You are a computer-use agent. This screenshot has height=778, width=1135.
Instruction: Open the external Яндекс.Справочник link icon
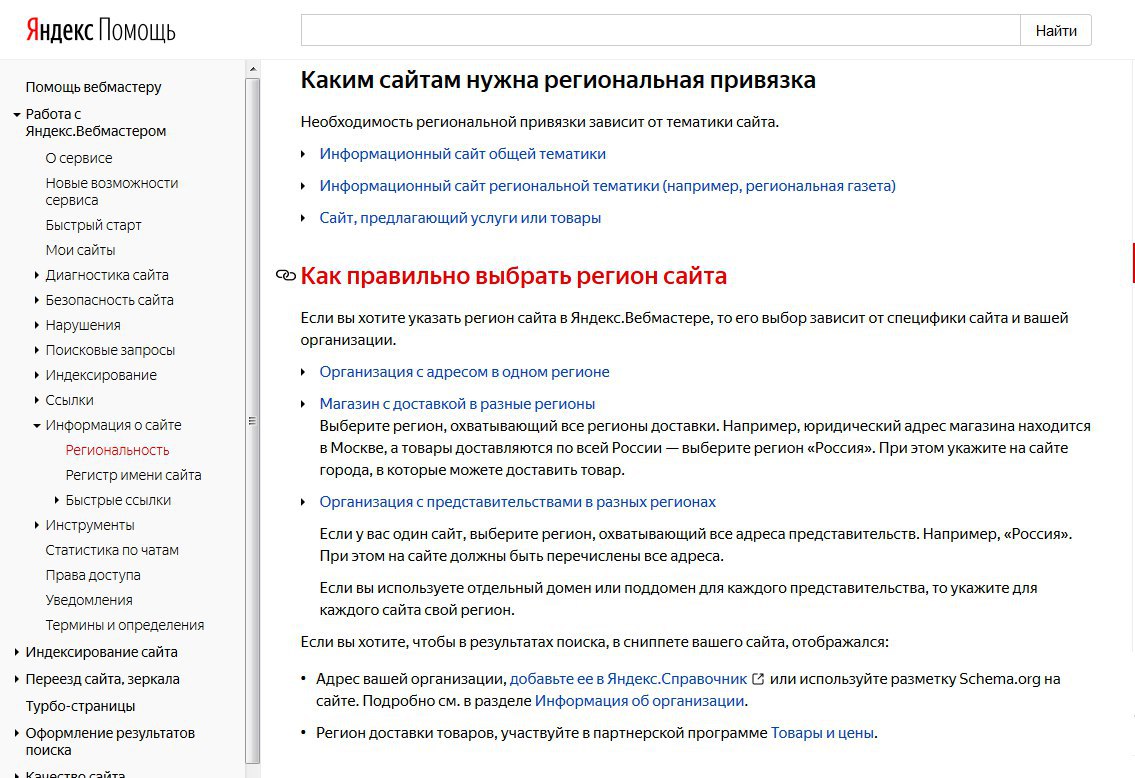click(758, 679)
